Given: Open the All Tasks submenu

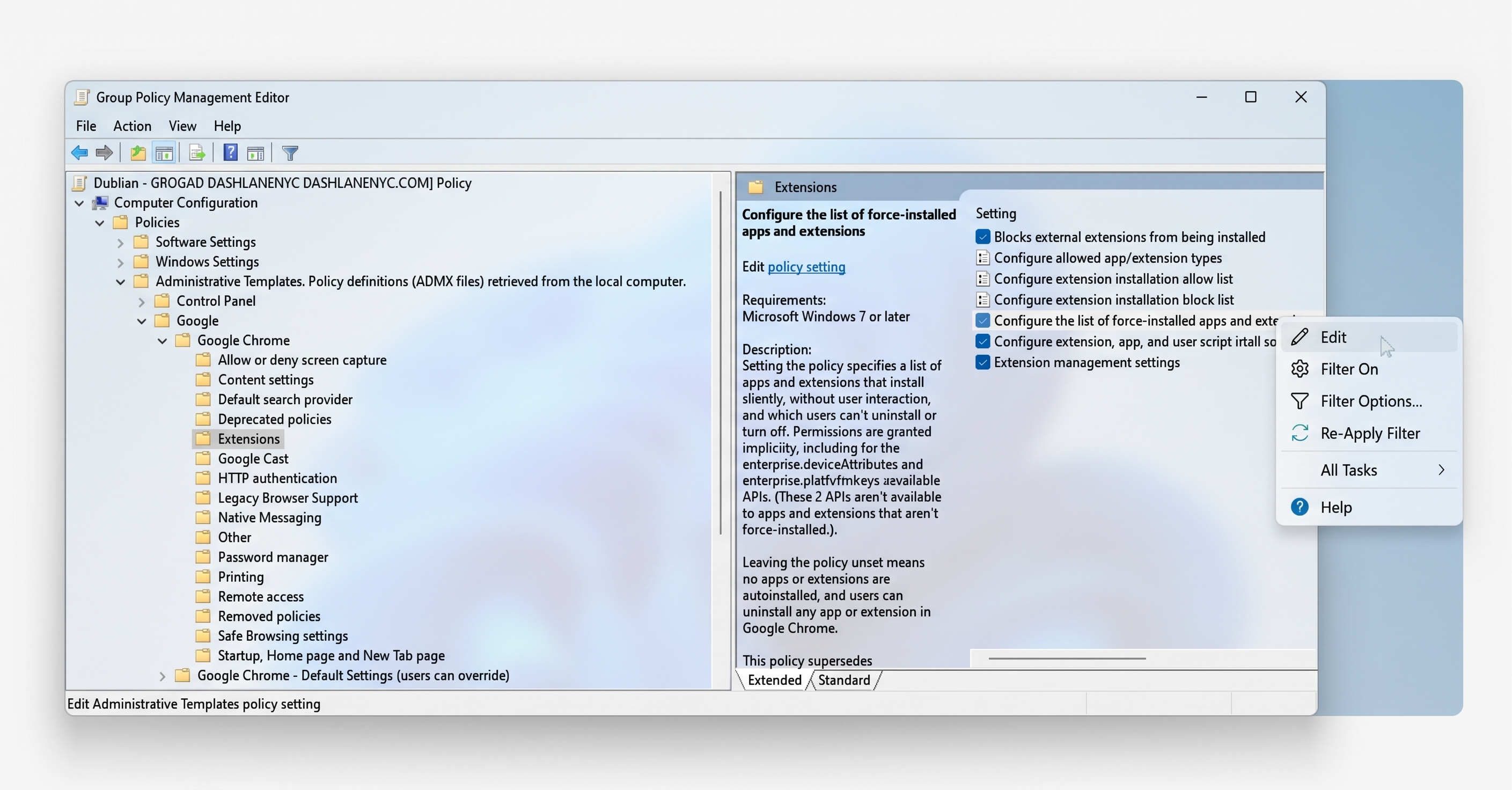Looking at the screenshot, I should (1369, 470).
